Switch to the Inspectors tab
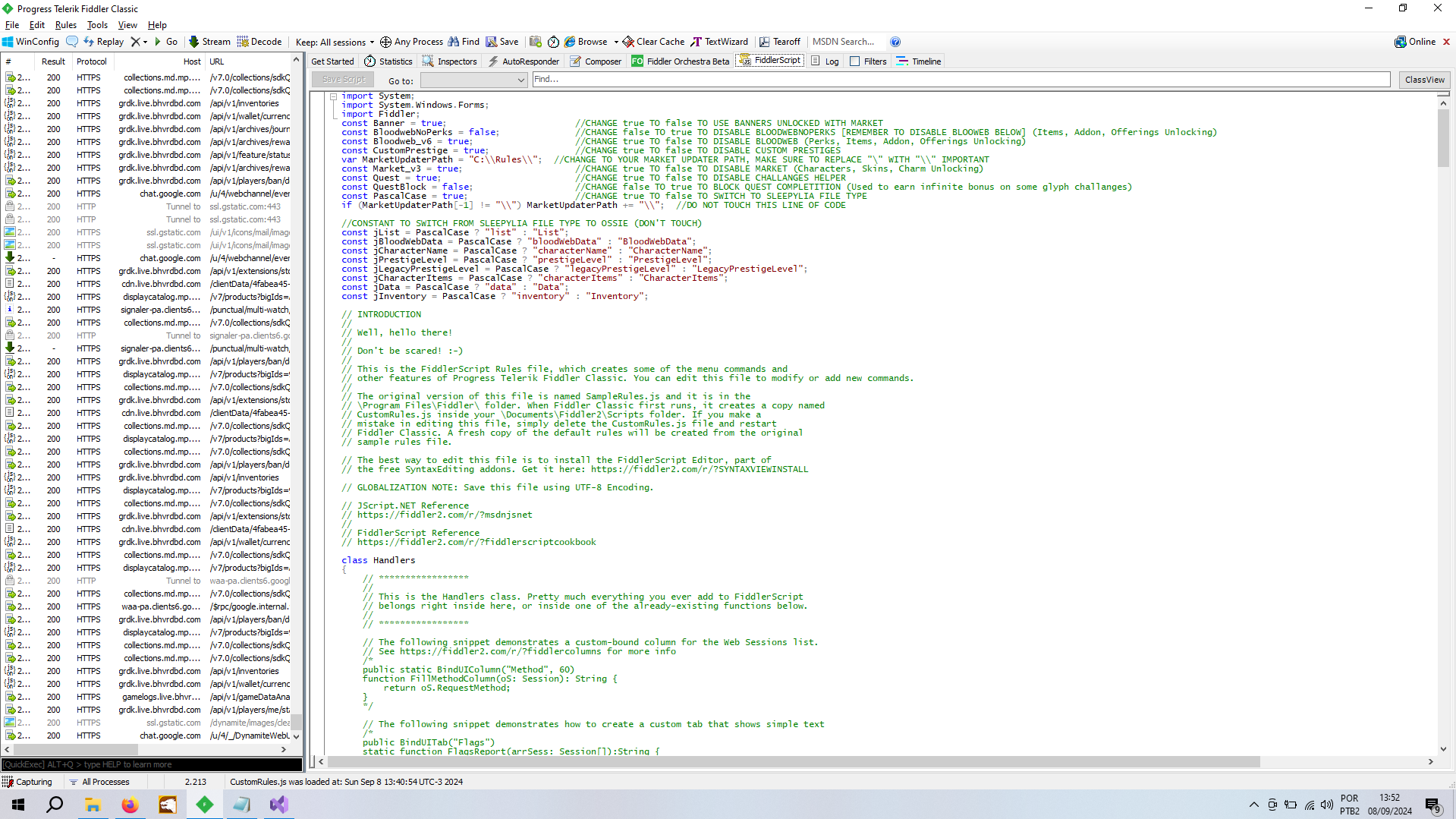 tap(450, 61)
